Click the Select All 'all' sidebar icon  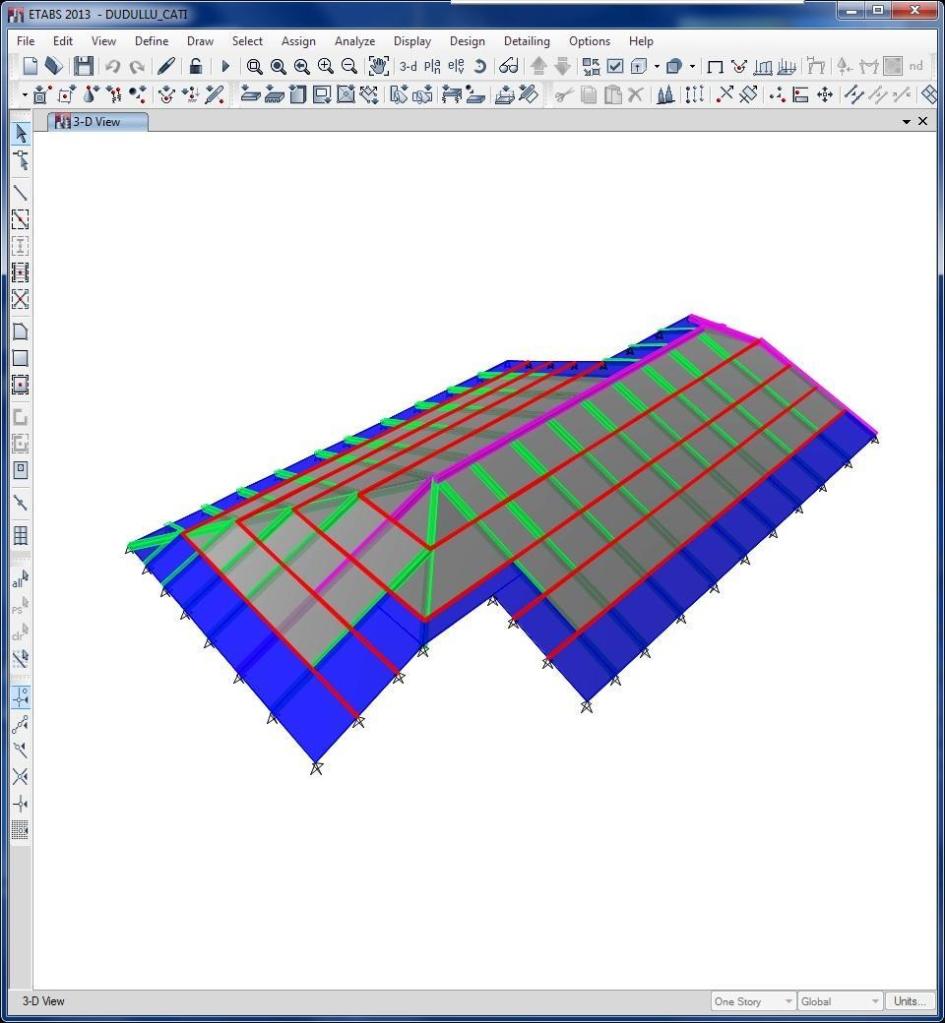[20, 578]
